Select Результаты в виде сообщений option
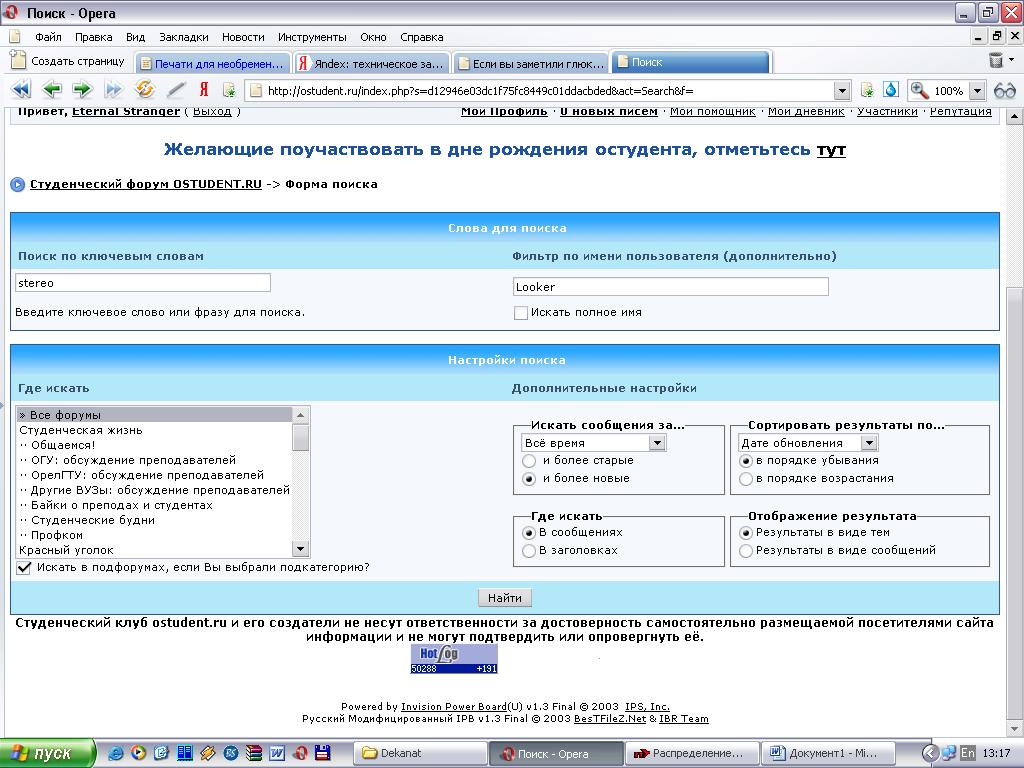 [746, 551]
